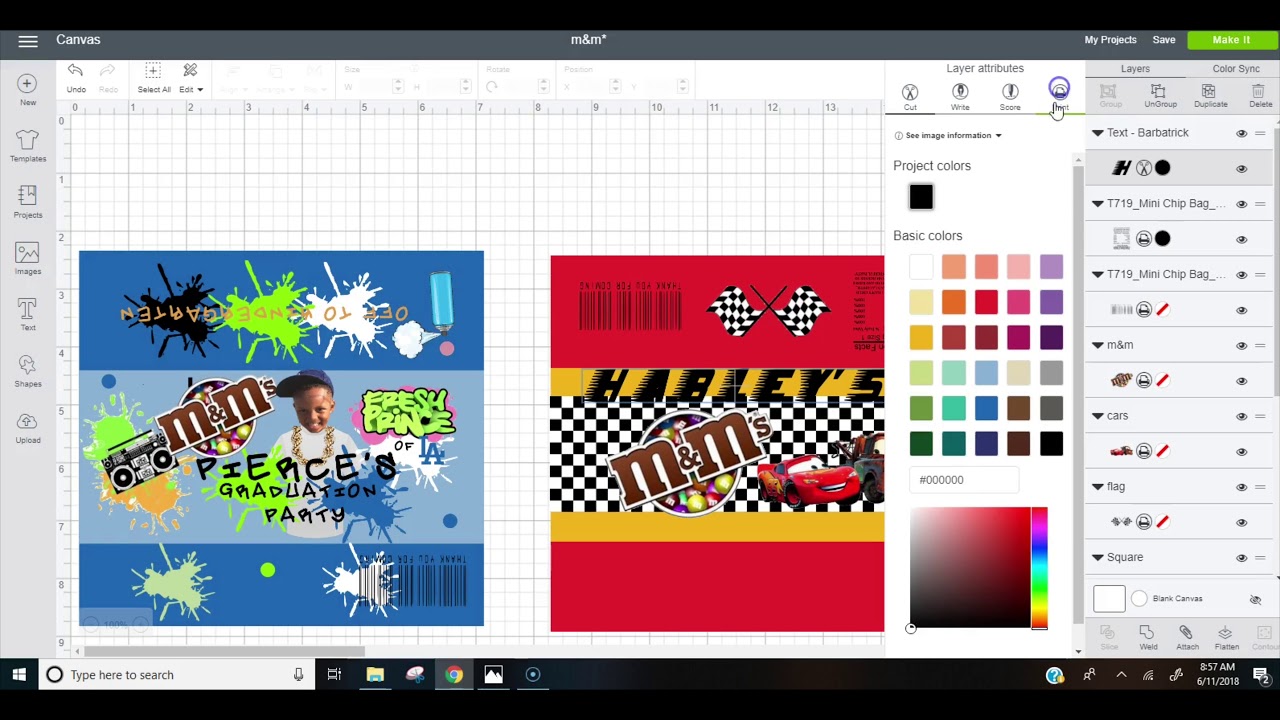This screenshot has height=720, width=1280.
Task: Collapse the flag layer group
Action: click(1097, 487)
